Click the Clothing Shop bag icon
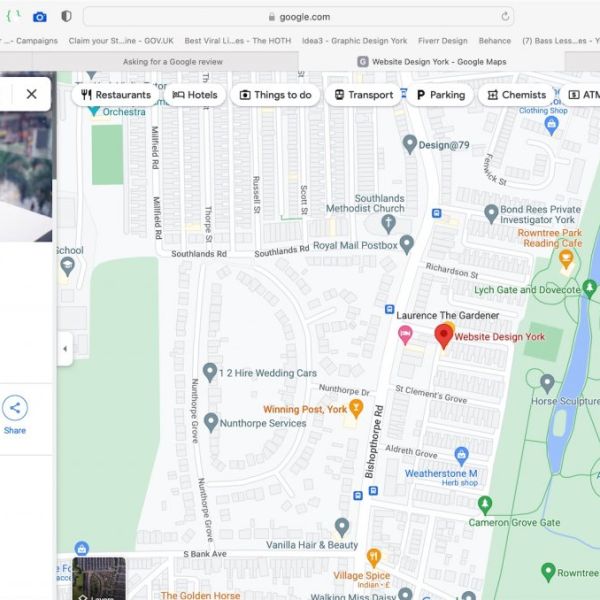 (x=551, y=125)
